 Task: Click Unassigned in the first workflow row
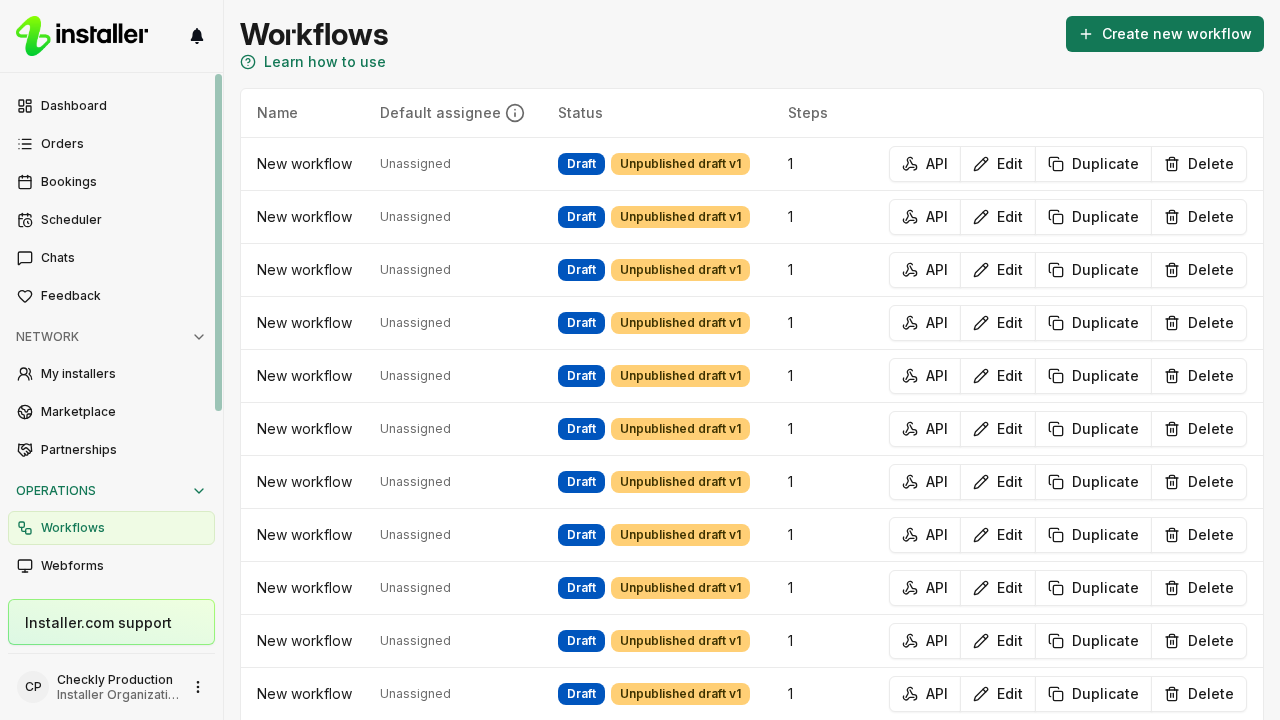(415, 164)
